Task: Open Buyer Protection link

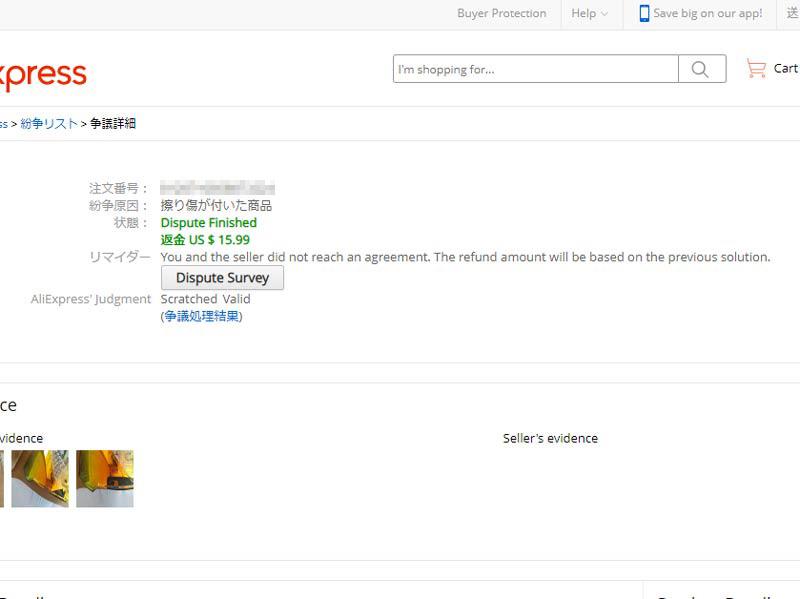Action: click(502, 13)
